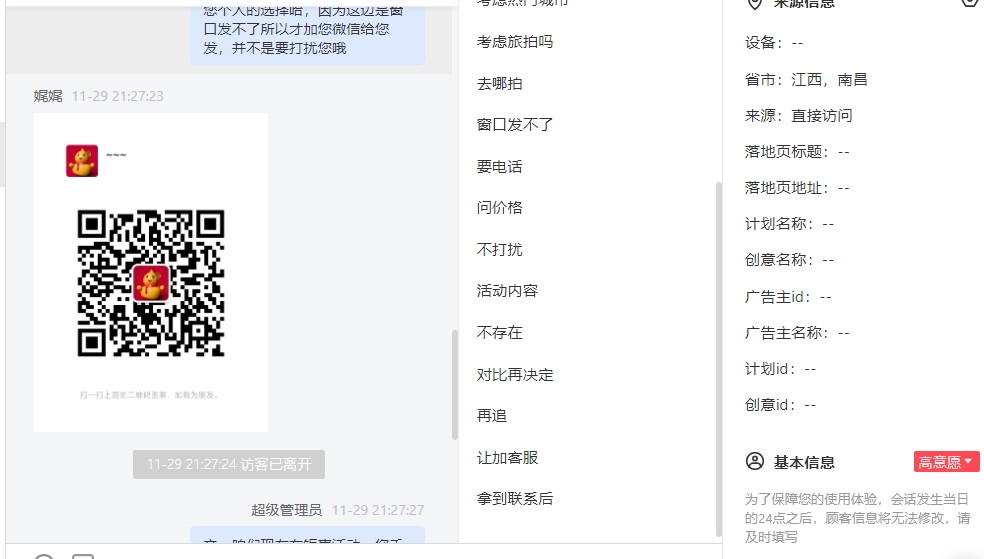Select quick reply 要电话
This screenshot has height=559, width=984.
(x=500, y=167)
